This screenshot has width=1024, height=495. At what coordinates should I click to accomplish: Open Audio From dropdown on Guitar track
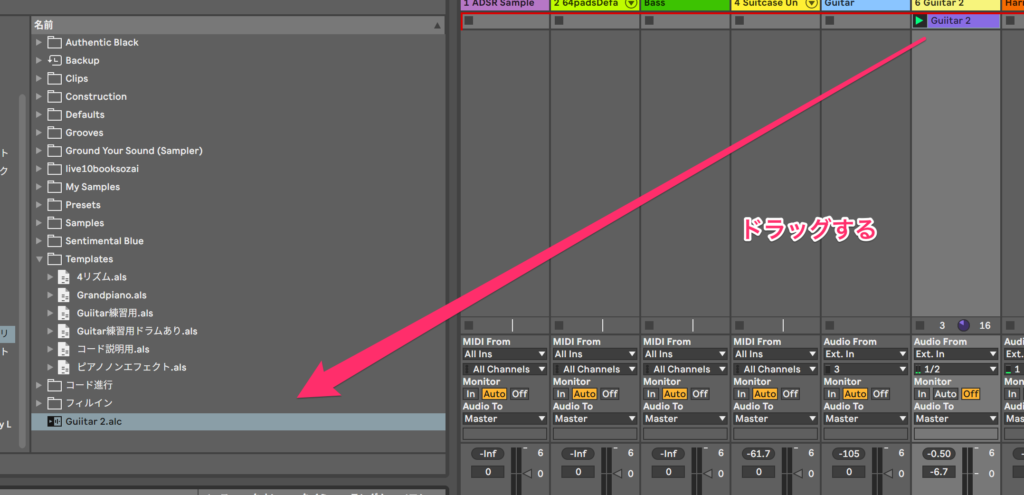(865, 354)
